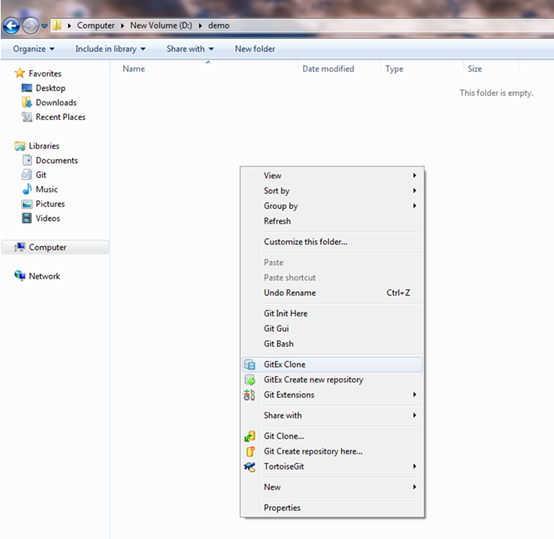Click the Music note icon
This screenshot has width=554, height=539.
(x=27, y=189)
